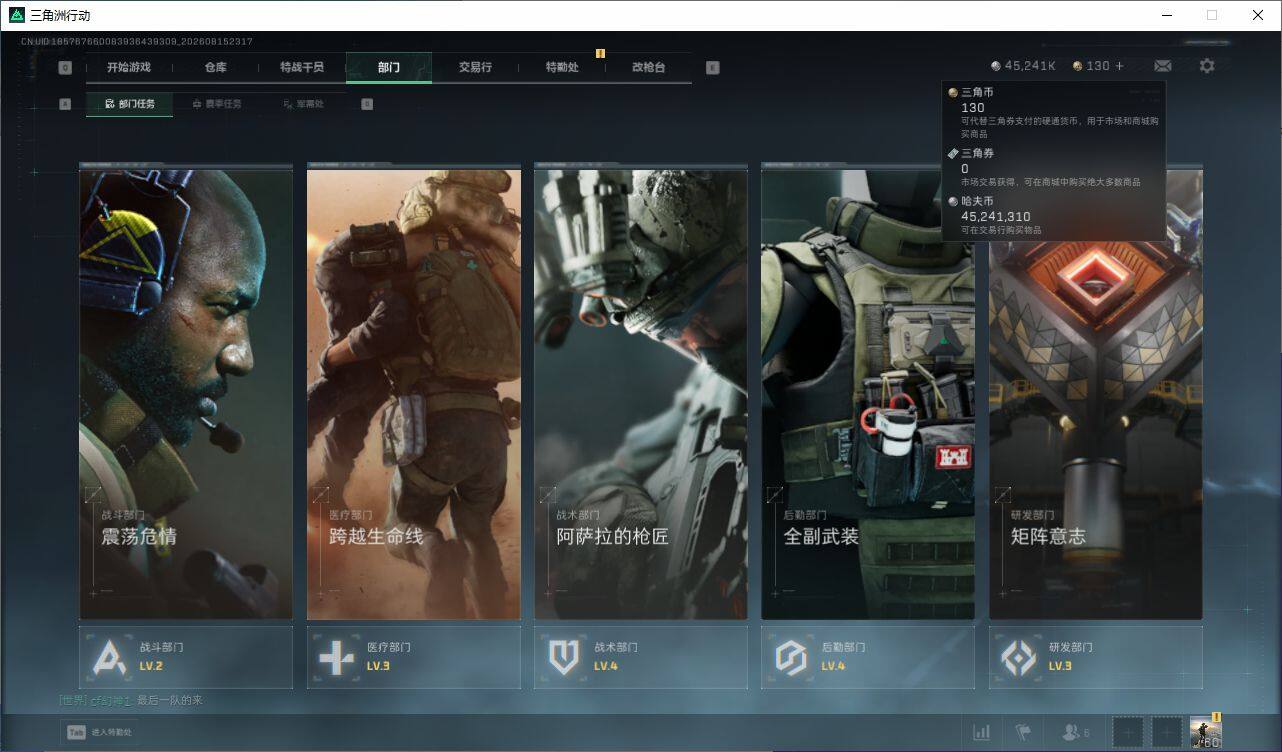Minimize the 三角洲行动 window
The image size is (1282, 752).
click(x=1166, y=15)
